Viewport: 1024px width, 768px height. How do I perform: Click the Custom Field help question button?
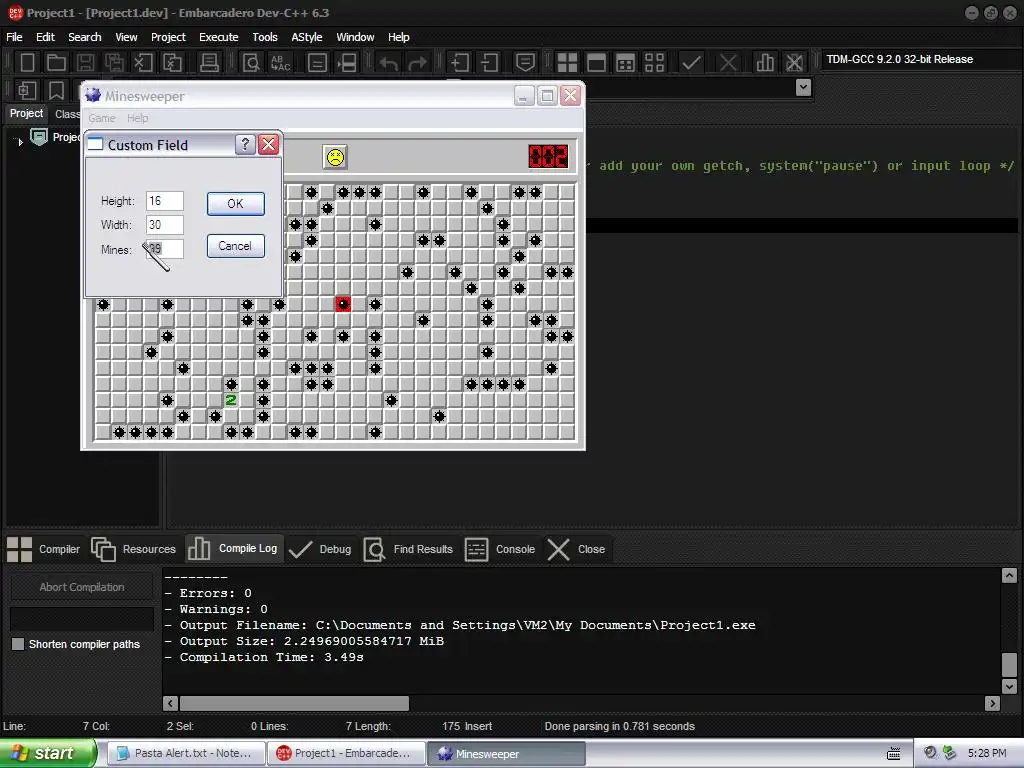245,144
